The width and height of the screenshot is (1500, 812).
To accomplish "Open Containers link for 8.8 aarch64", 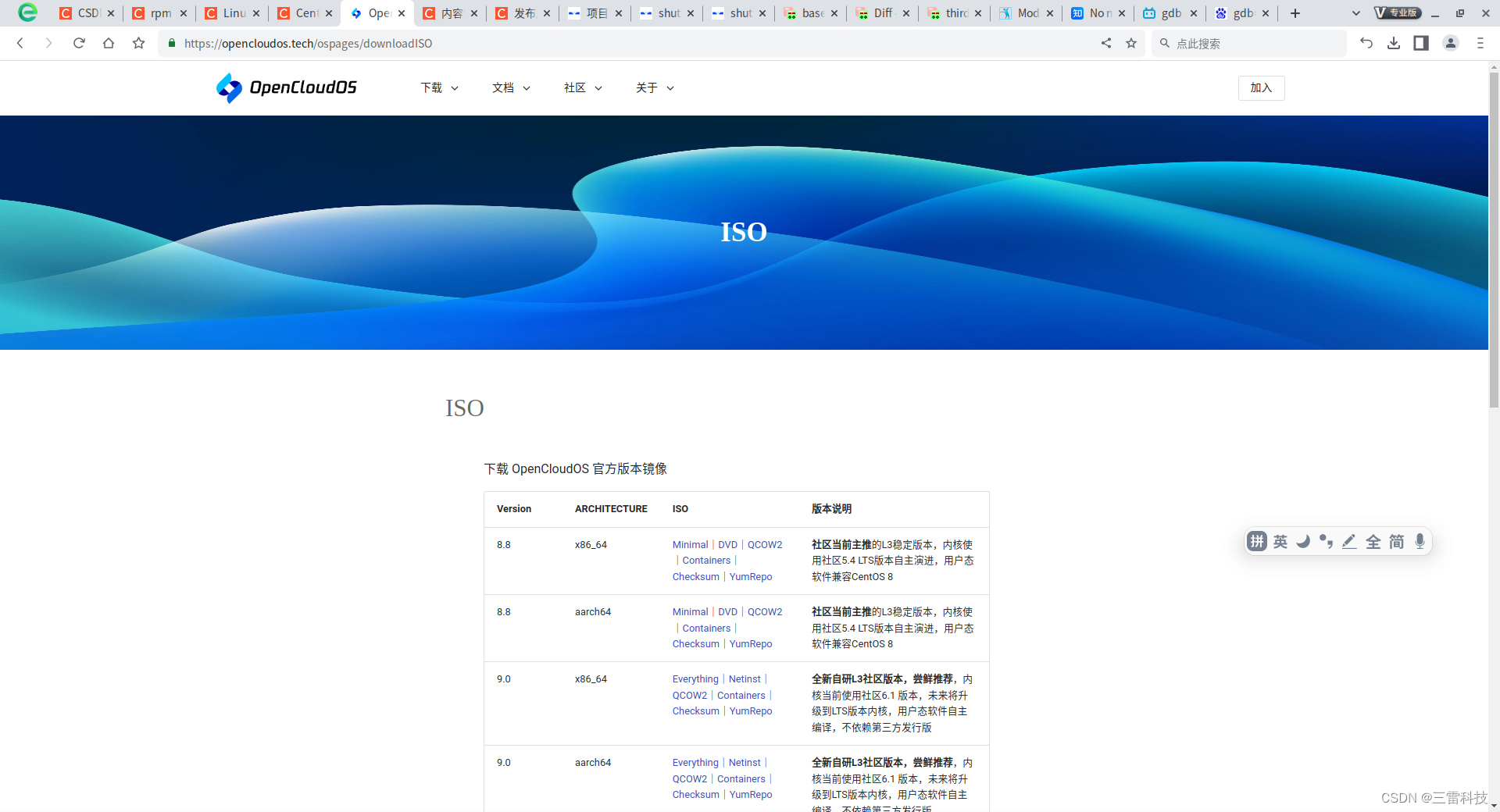I will click(x=706, y=629).
